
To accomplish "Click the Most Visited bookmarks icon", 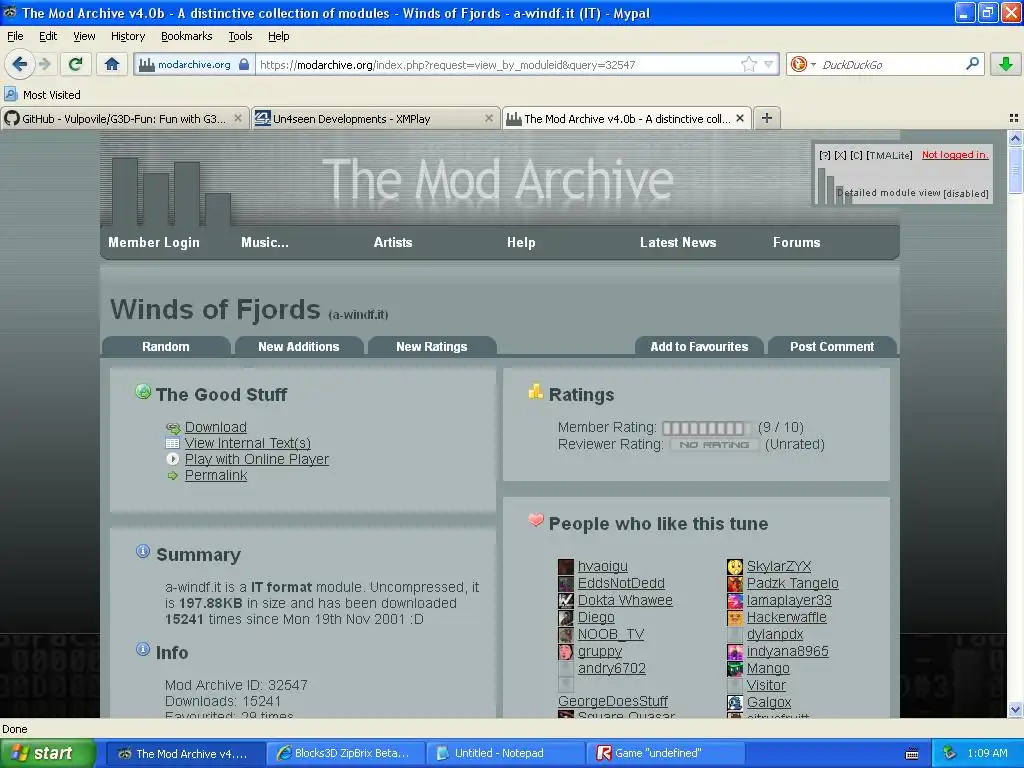I will [x=10, y=94].
